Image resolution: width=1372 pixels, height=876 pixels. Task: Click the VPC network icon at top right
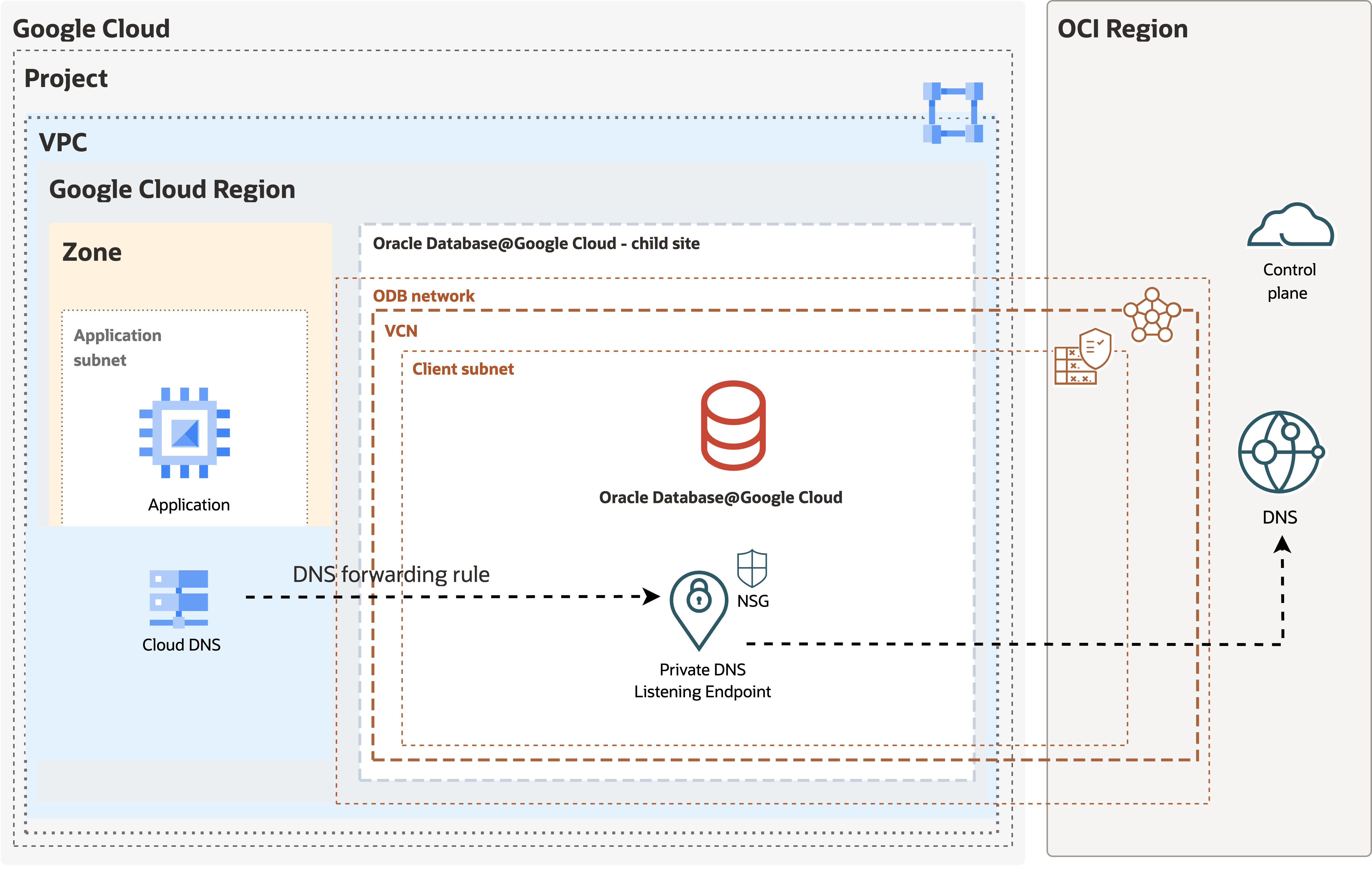(x=953, y=113)
